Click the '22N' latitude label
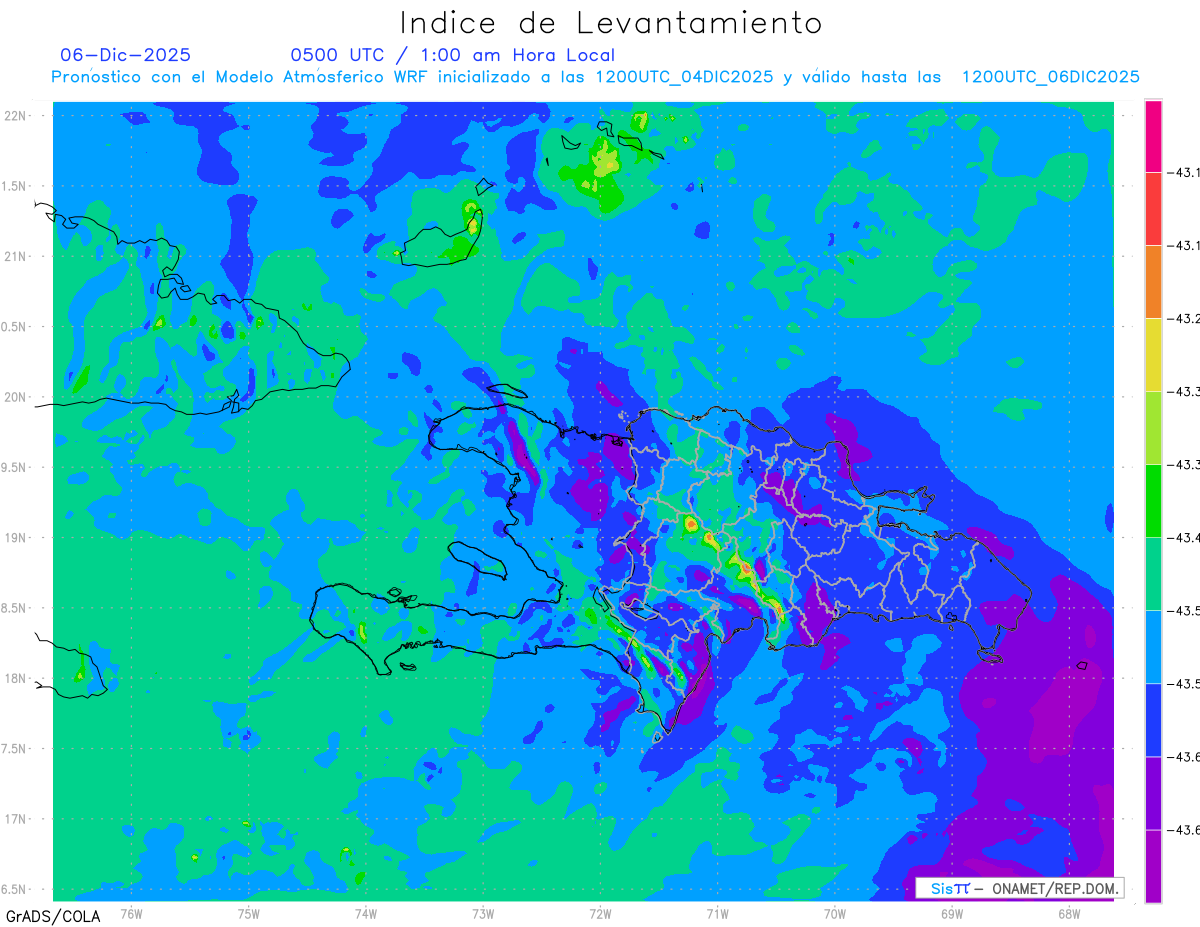Viewport: 1200px width, 927px height. [15, 116]
